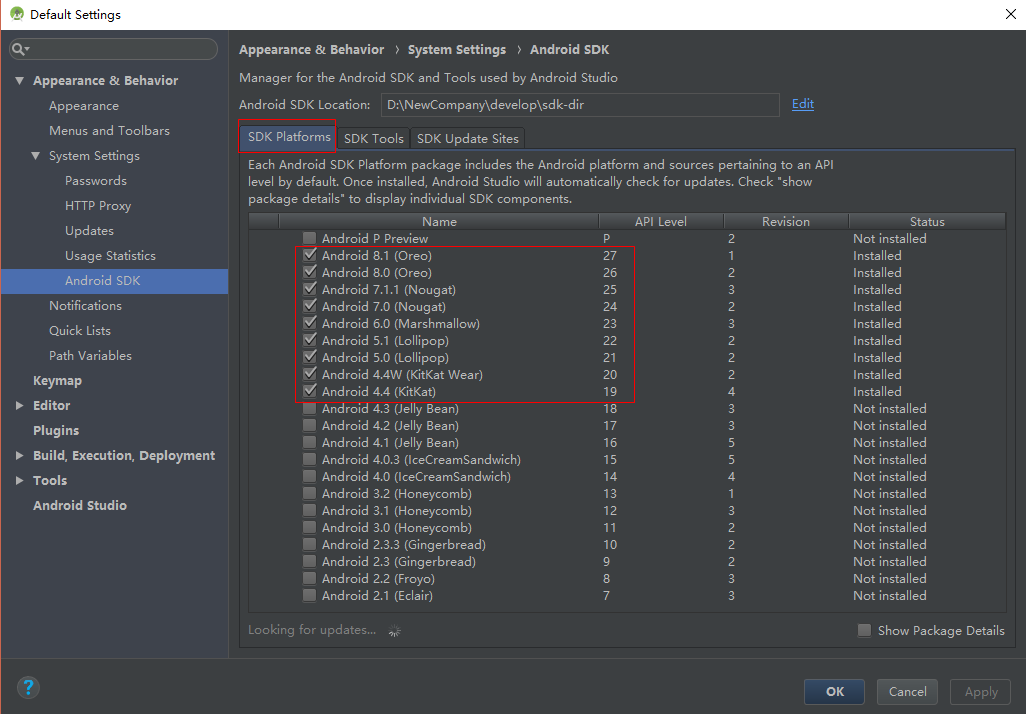Switch to the SDK Platforms tab
The height and width of the screenshot is (714, 1026).
[x=289, y=137]
